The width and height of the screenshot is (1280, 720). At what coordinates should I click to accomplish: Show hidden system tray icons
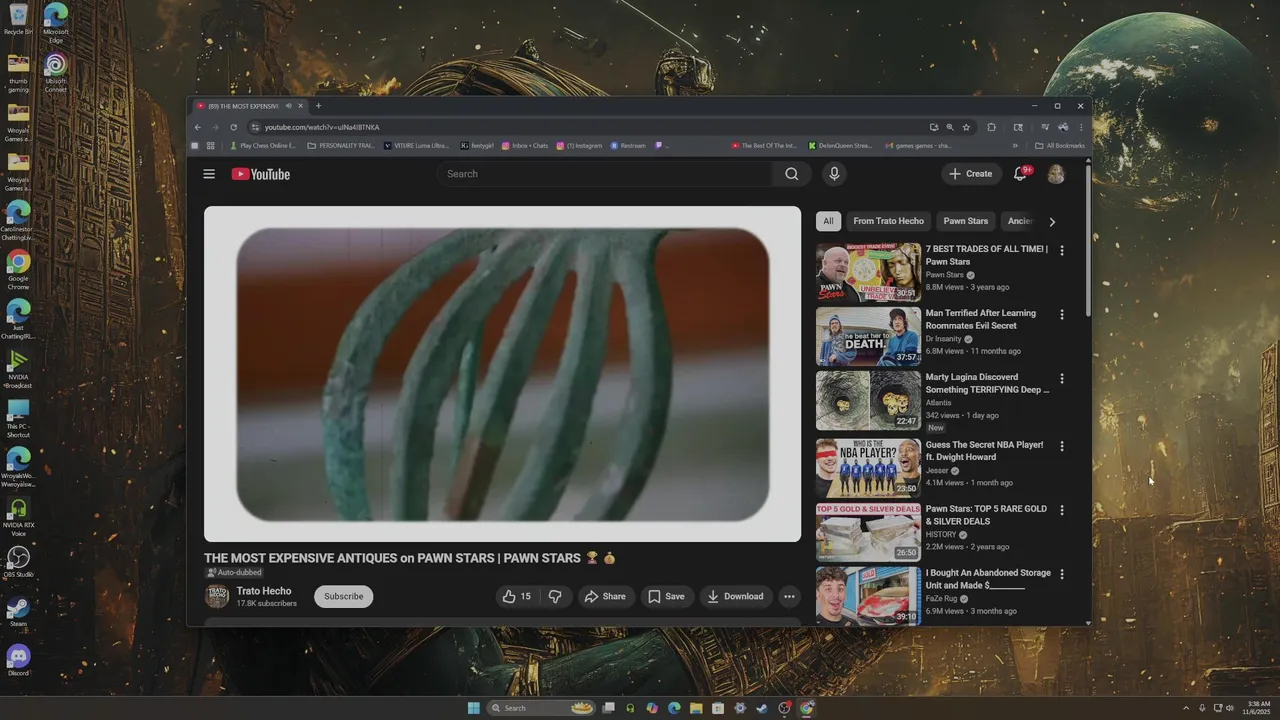pyautogui.click(x=1186, y=708)
